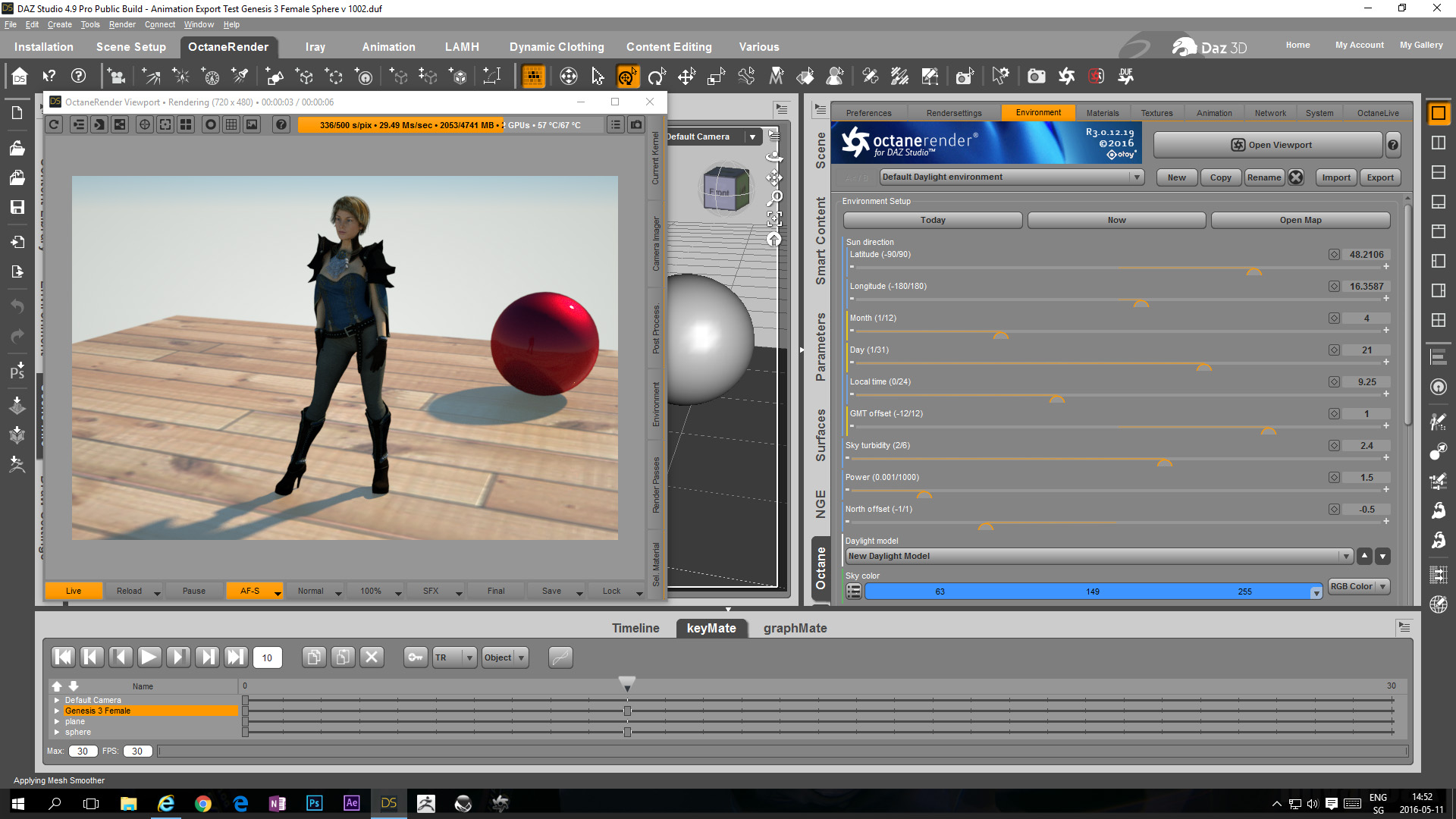Click the delete keyframe X icon
Image resolution: width=1456 pixels, height=819 pixels.
[372, 657]
